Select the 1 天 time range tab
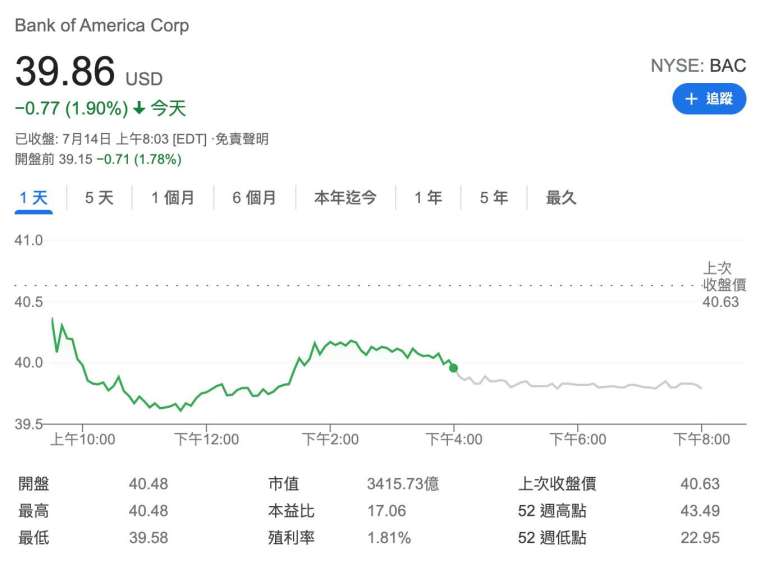Viewport: 760px width, 565px height. (33, 198)
